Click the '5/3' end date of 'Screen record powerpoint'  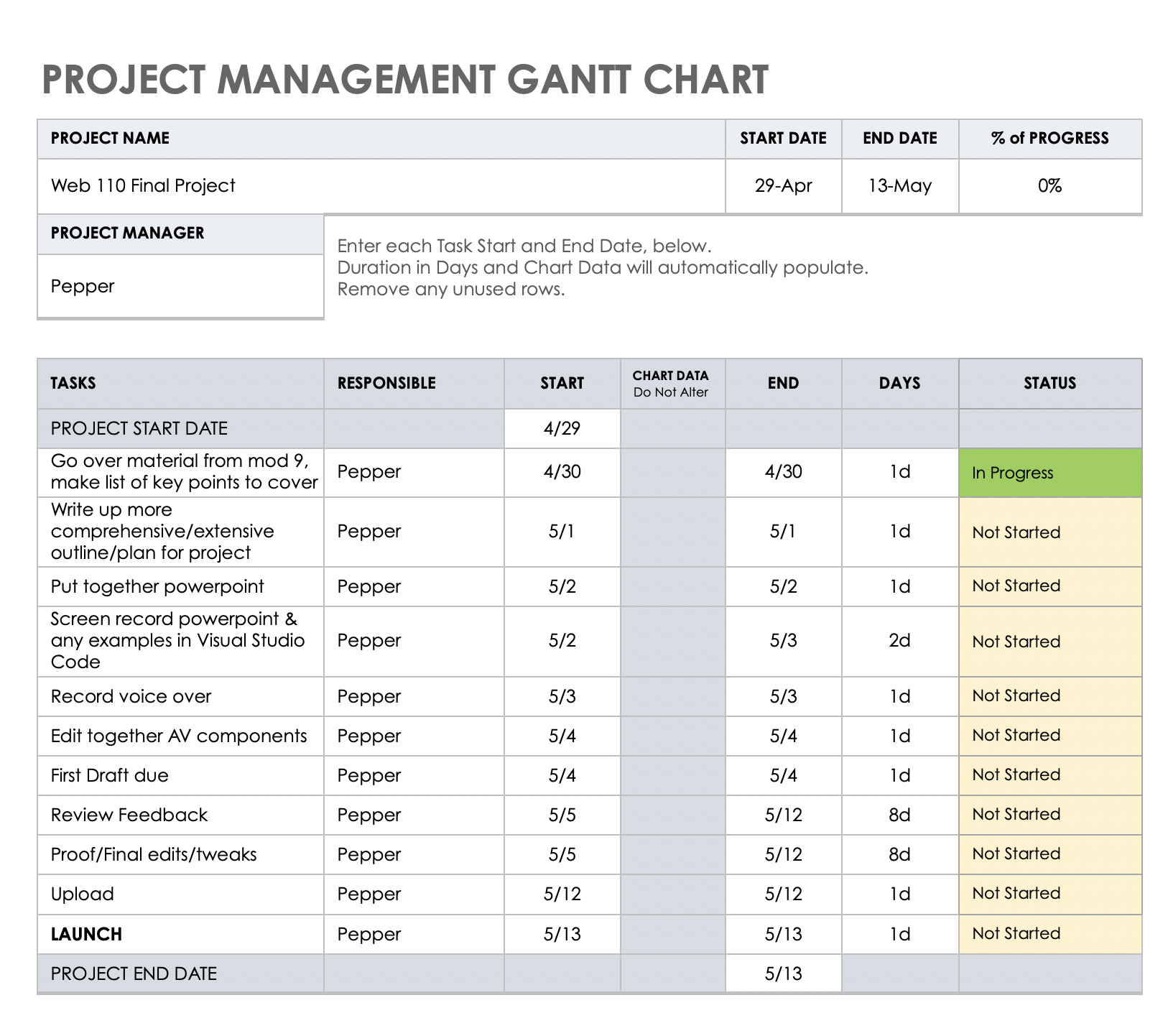tap(784, 642)
